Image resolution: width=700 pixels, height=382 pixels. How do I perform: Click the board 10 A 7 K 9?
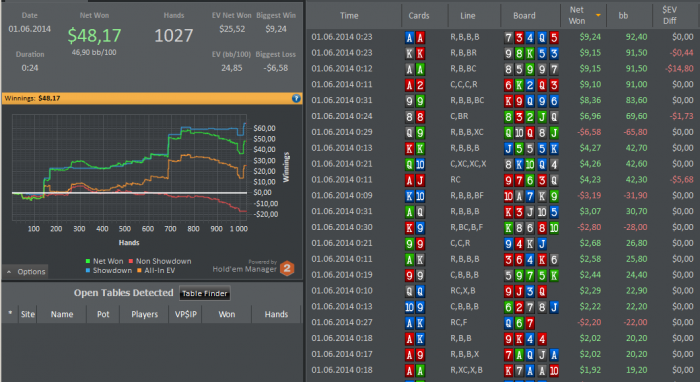[531, 196]
